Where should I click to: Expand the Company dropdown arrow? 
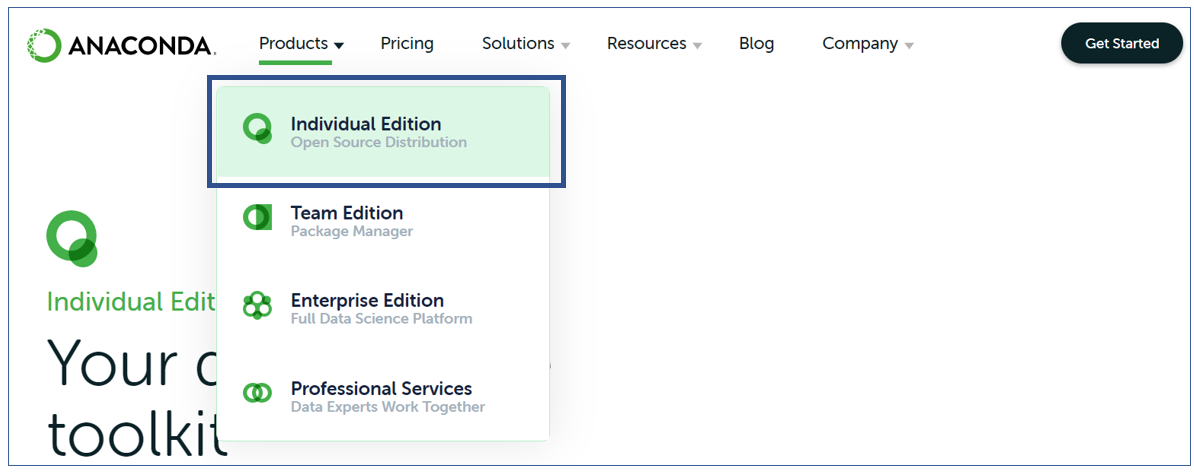point(908,46)
